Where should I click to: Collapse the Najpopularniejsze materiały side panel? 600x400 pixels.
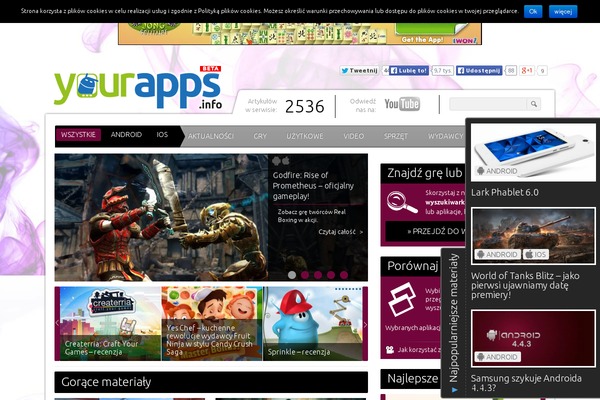pyautogui.click(x=453, y=323)
